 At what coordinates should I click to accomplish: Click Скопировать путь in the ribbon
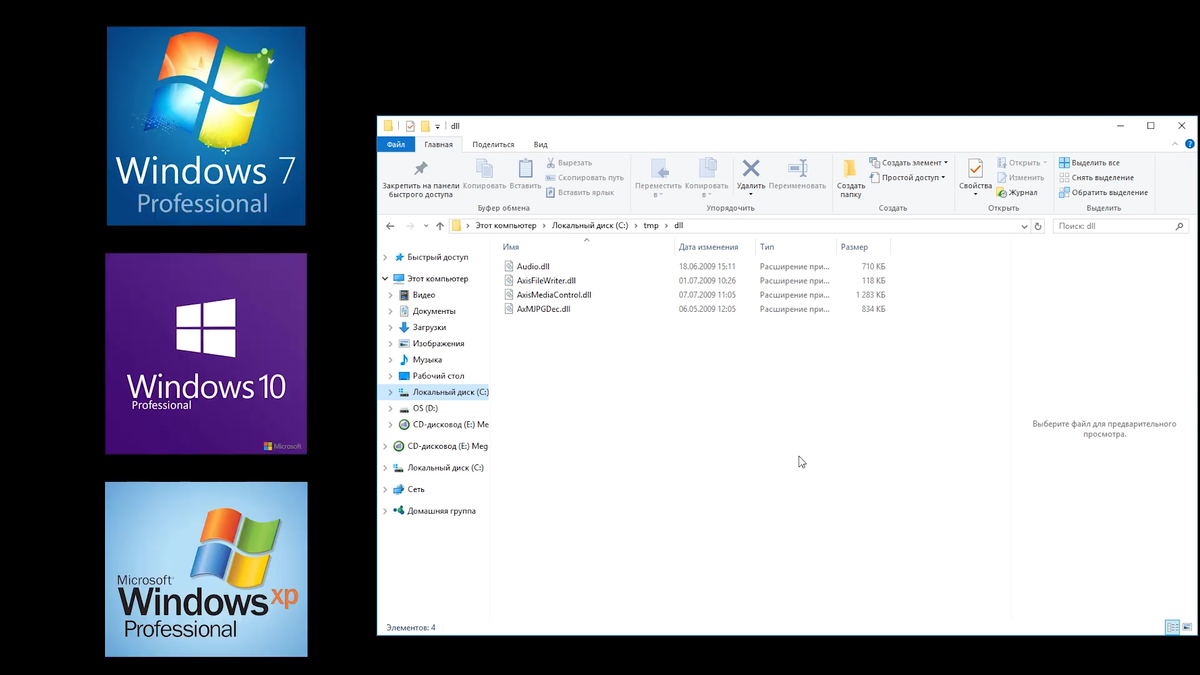[x=584, y=177]
